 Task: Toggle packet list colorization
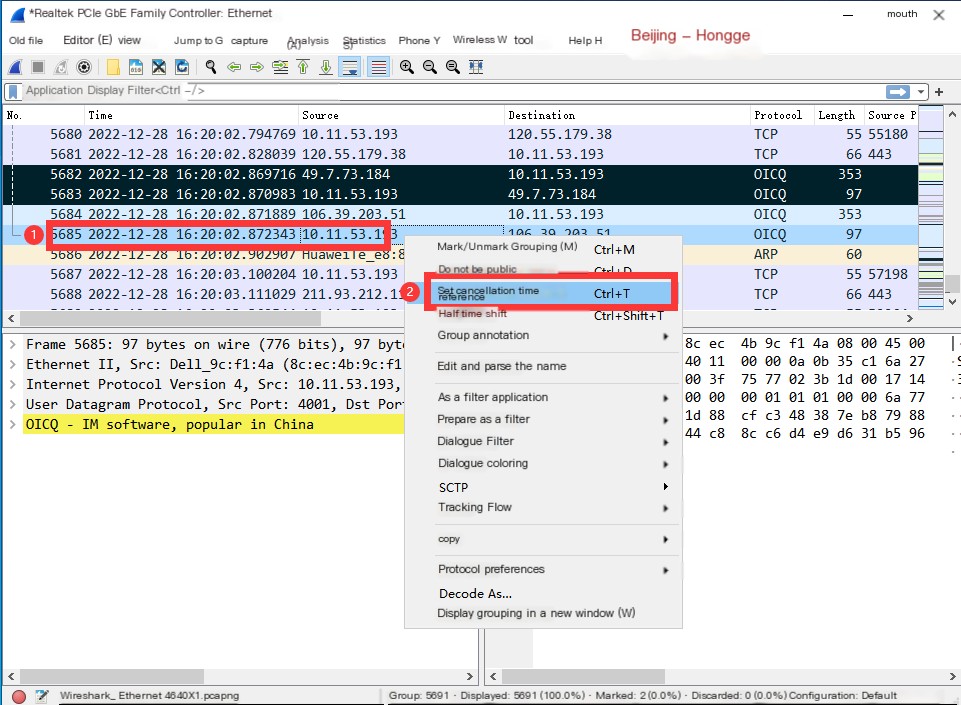(379, 67)
